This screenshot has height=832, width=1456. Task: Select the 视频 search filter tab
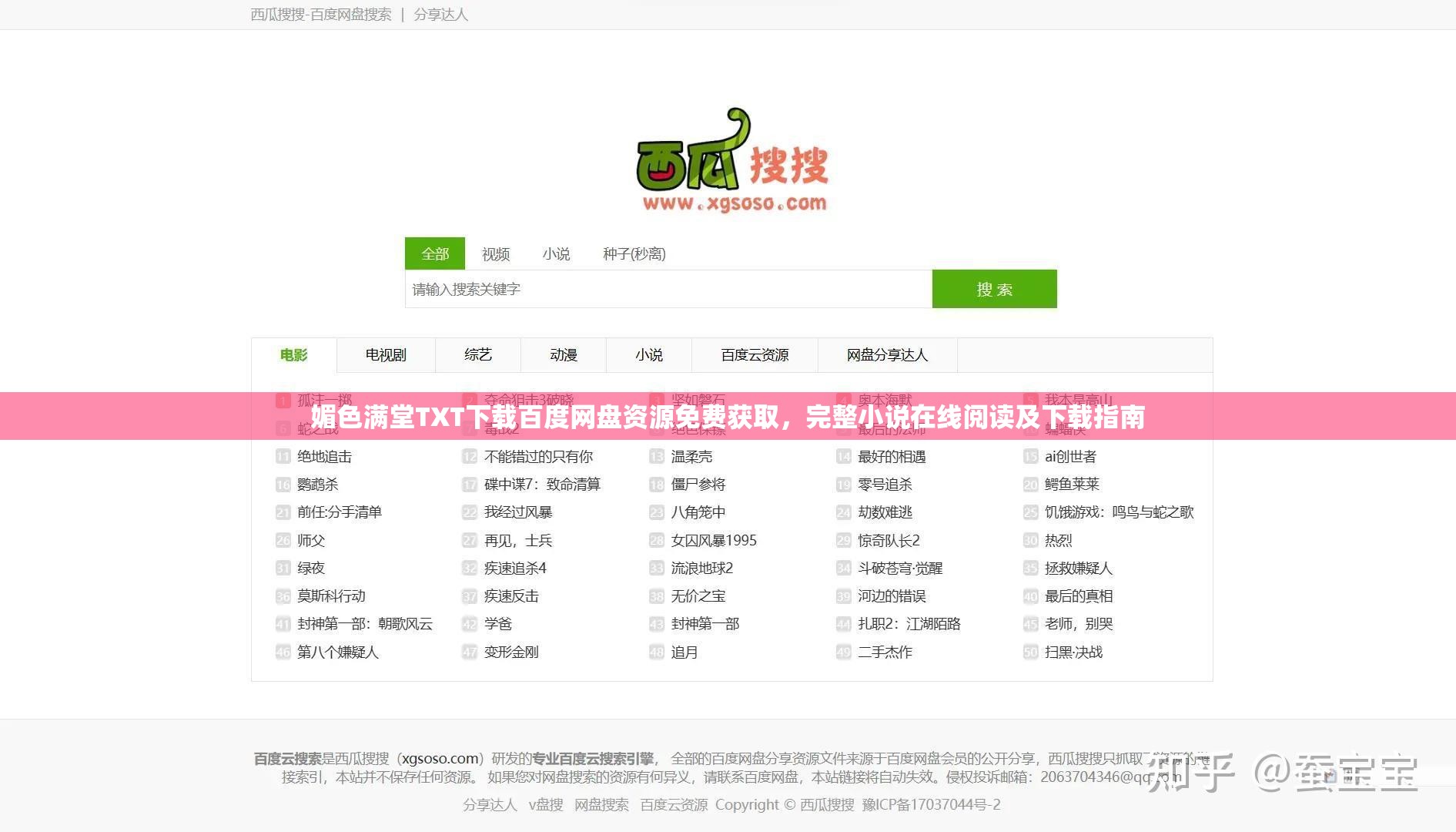(x=496, y=253)
